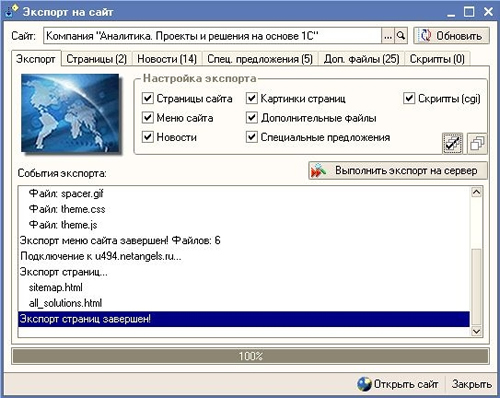The width and height of the screenshot is (500, 398).
Task: Open the site lookup magnifier icon
Action: [401, 36]
